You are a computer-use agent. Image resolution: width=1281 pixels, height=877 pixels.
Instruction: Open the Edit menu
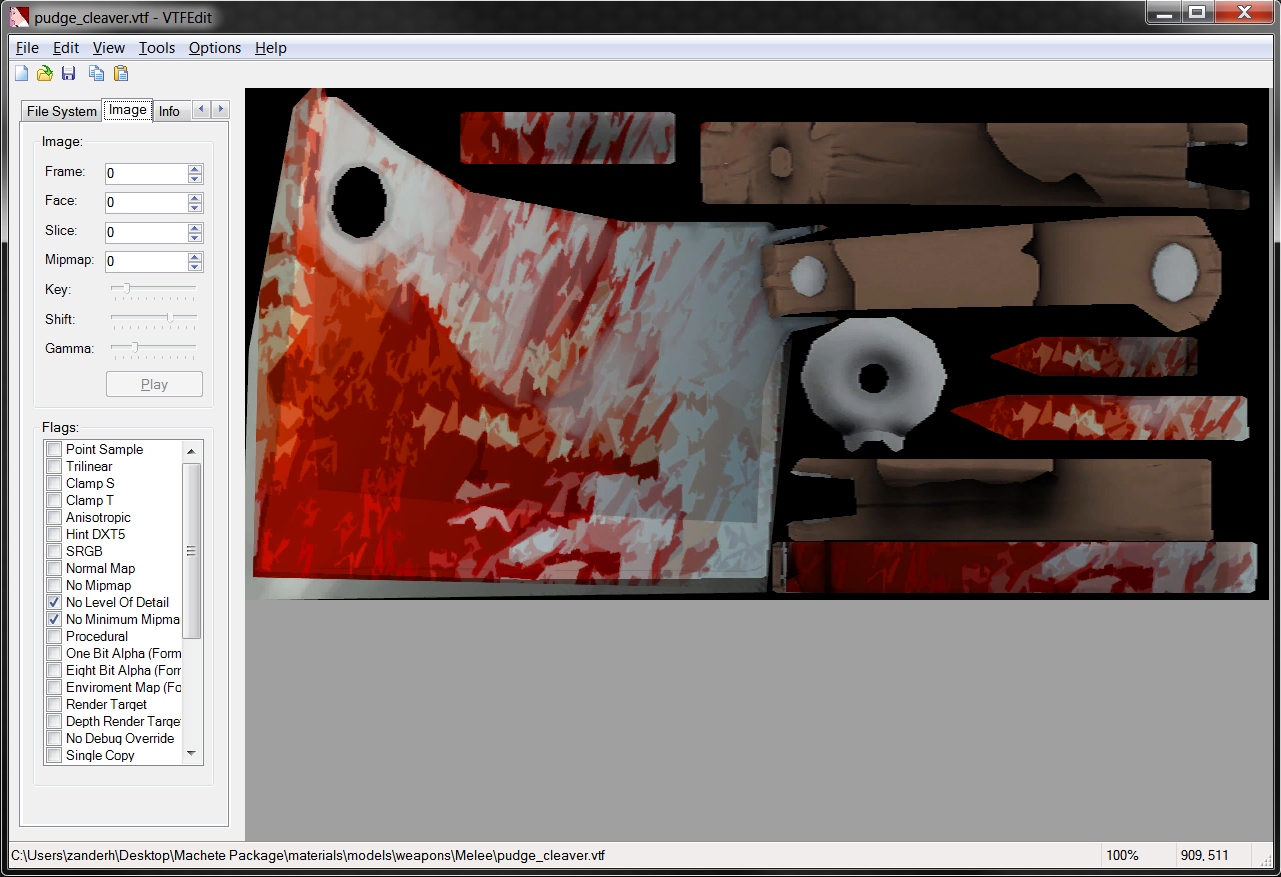66,48
